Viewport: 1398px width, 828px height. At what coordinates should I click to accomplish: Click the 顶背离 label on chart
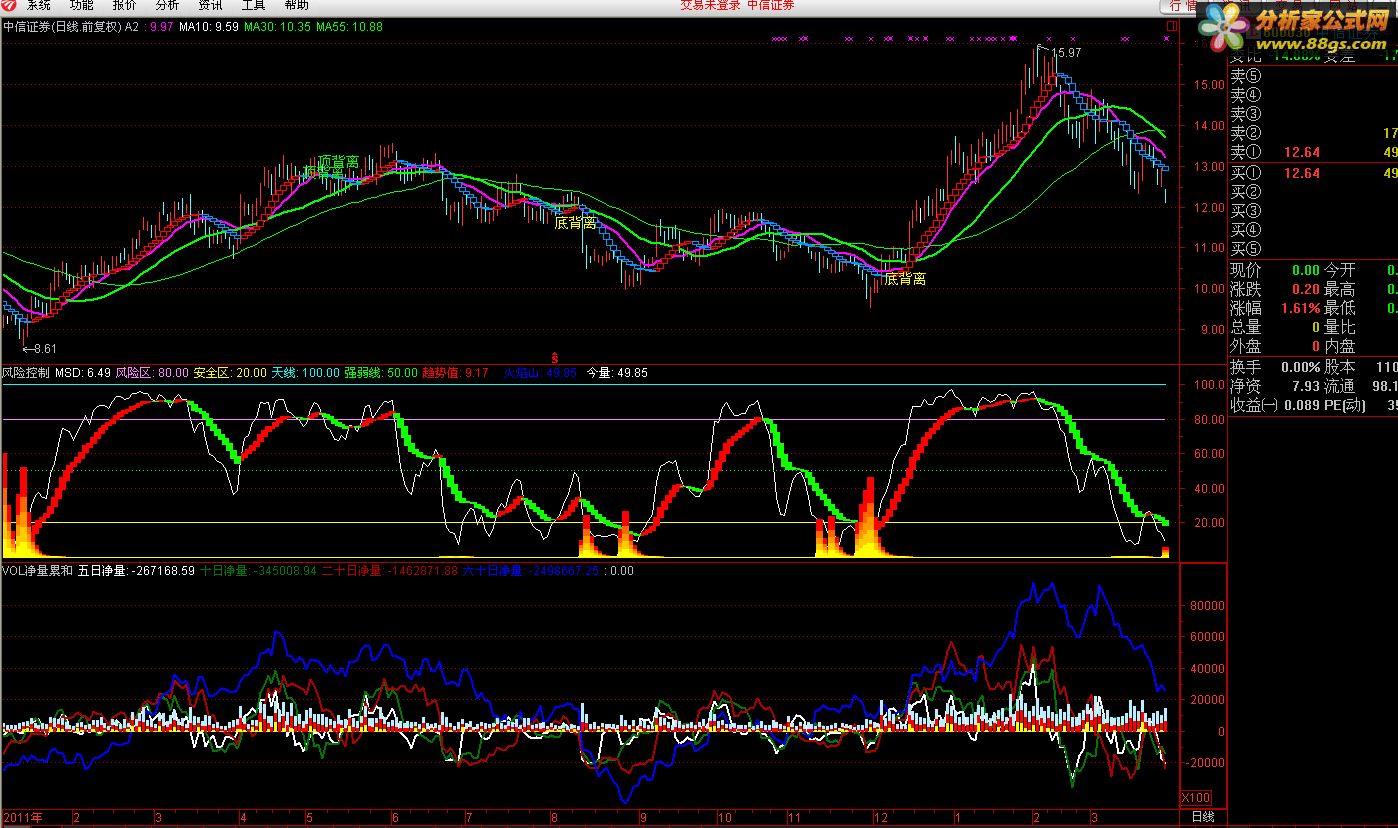click(x=338, y=162)
